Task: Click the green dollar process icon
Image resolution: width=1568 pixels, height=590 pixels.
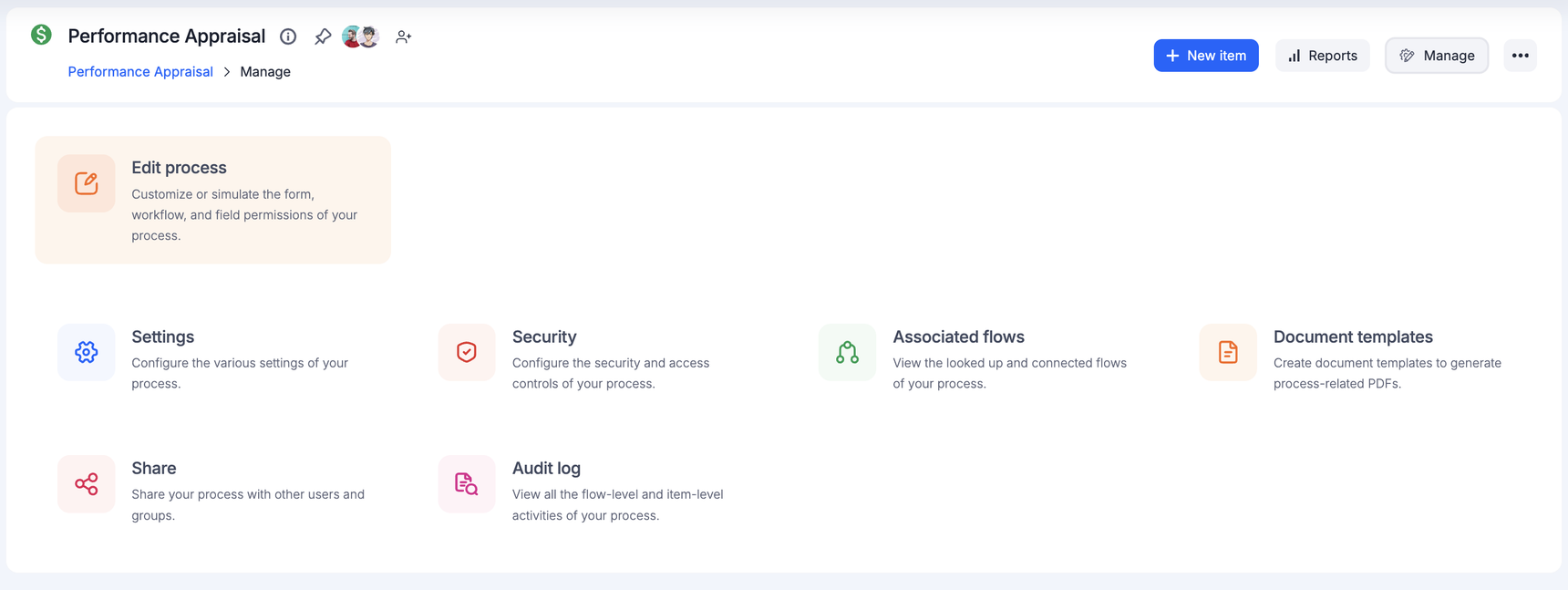Action: tap(41, 36)
